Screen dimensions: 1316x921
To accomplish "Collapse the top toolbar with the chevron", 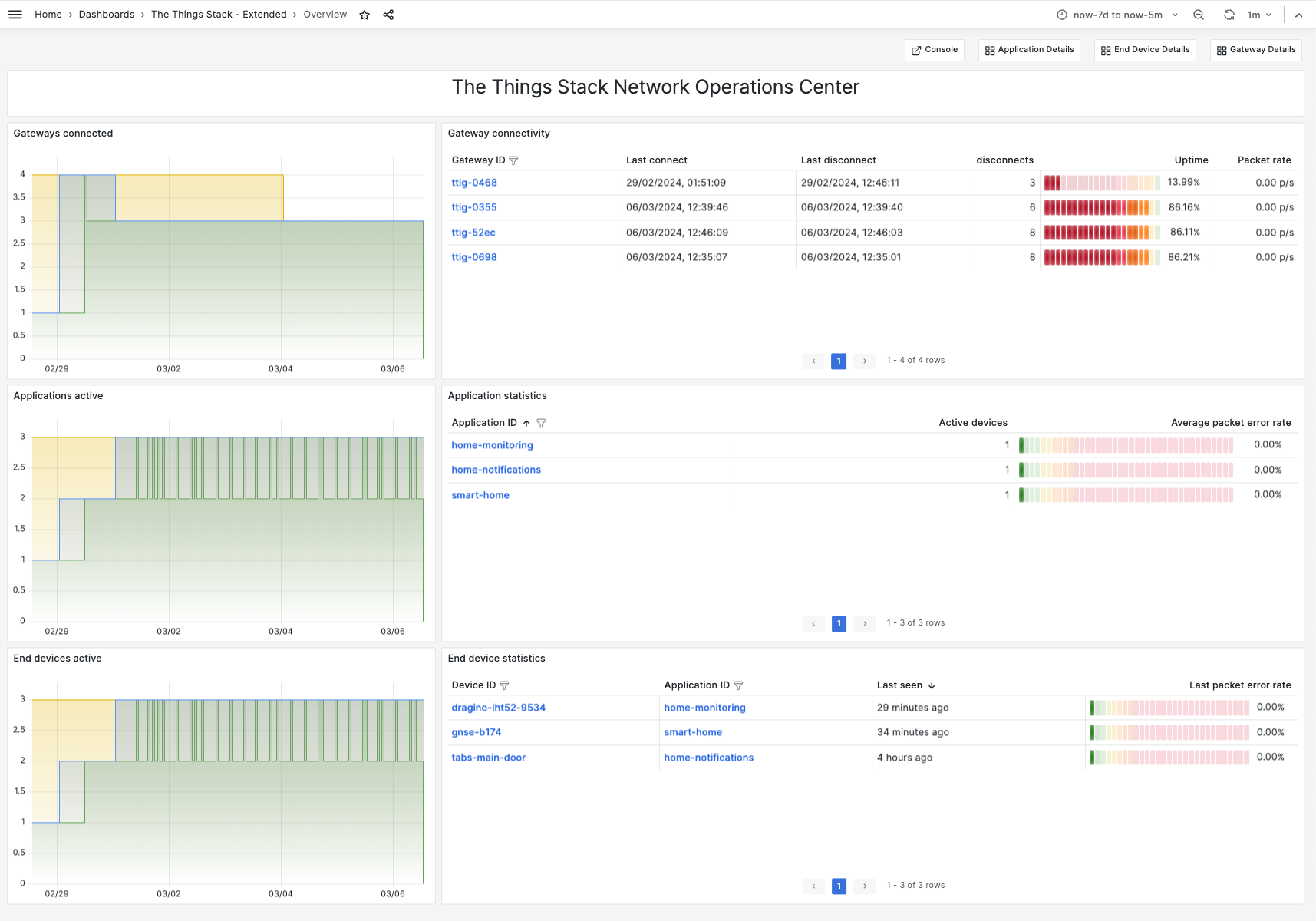I will (1298, 15).
